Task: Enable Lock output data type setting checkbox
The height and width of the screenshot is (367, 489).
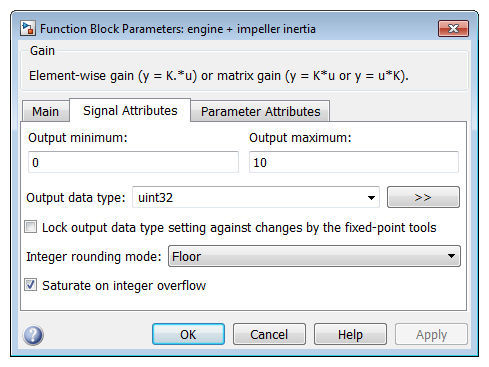Action: [x=31, y=227]
